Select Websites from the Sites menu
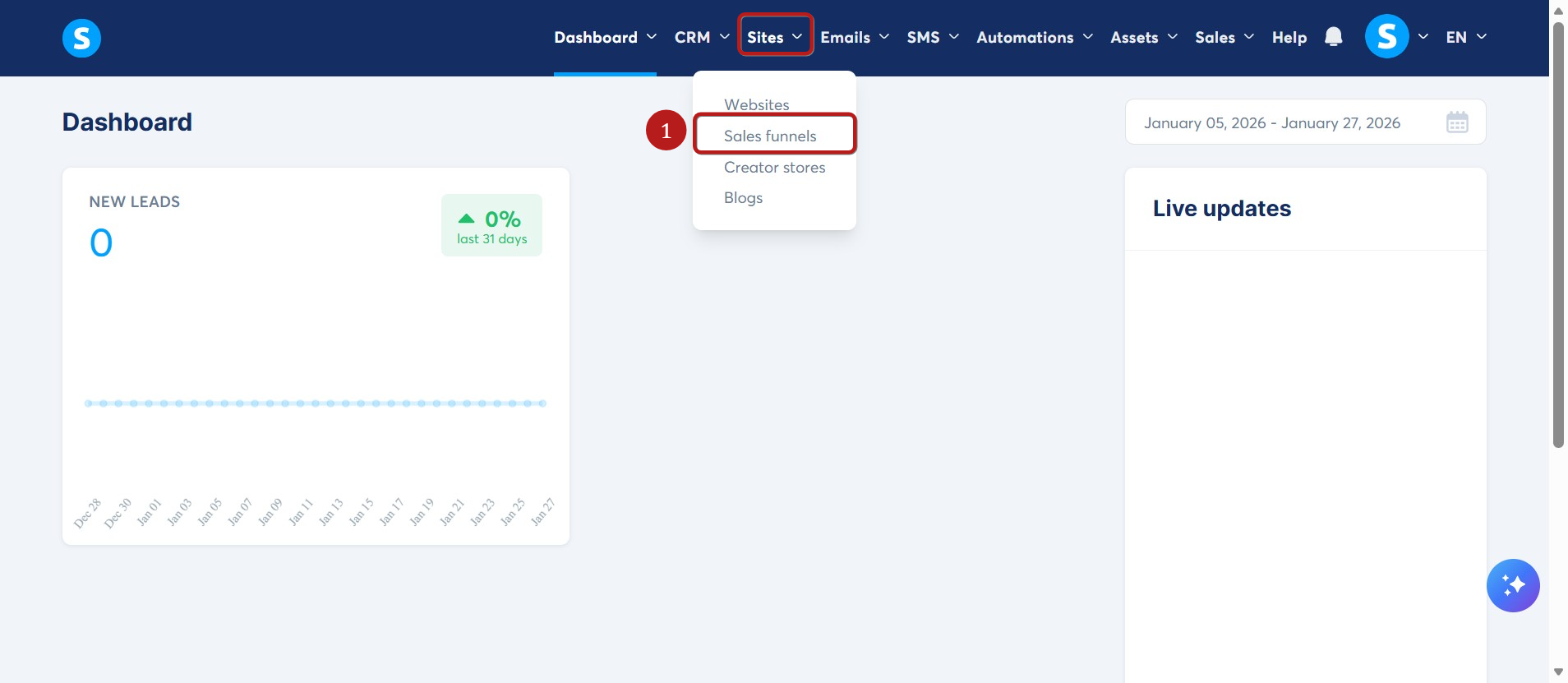Viewport: 1568px width, 683px height. coord(756,104)
